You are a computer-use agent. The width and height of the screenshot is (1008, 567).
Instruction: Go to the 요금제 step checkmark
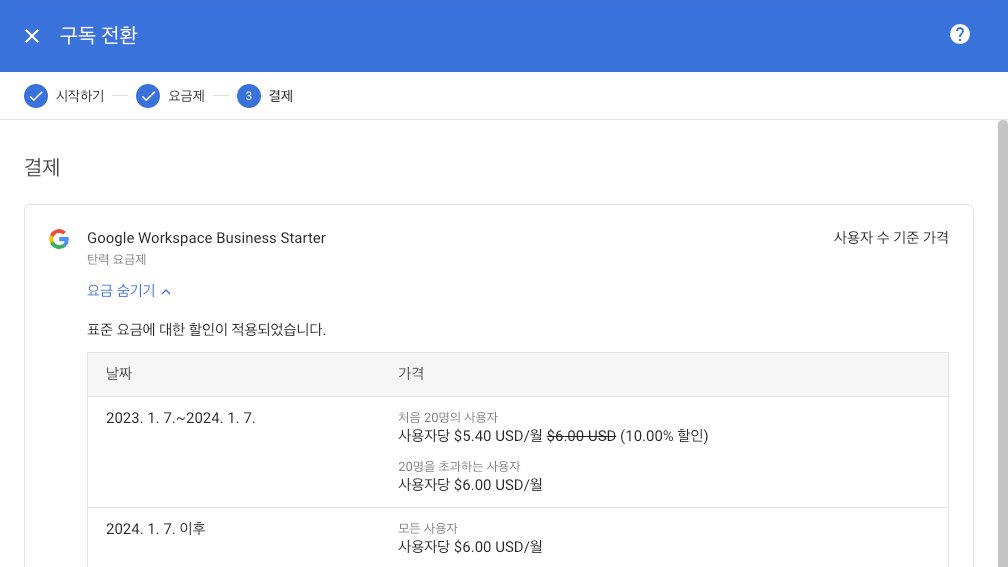coord(148,96)
